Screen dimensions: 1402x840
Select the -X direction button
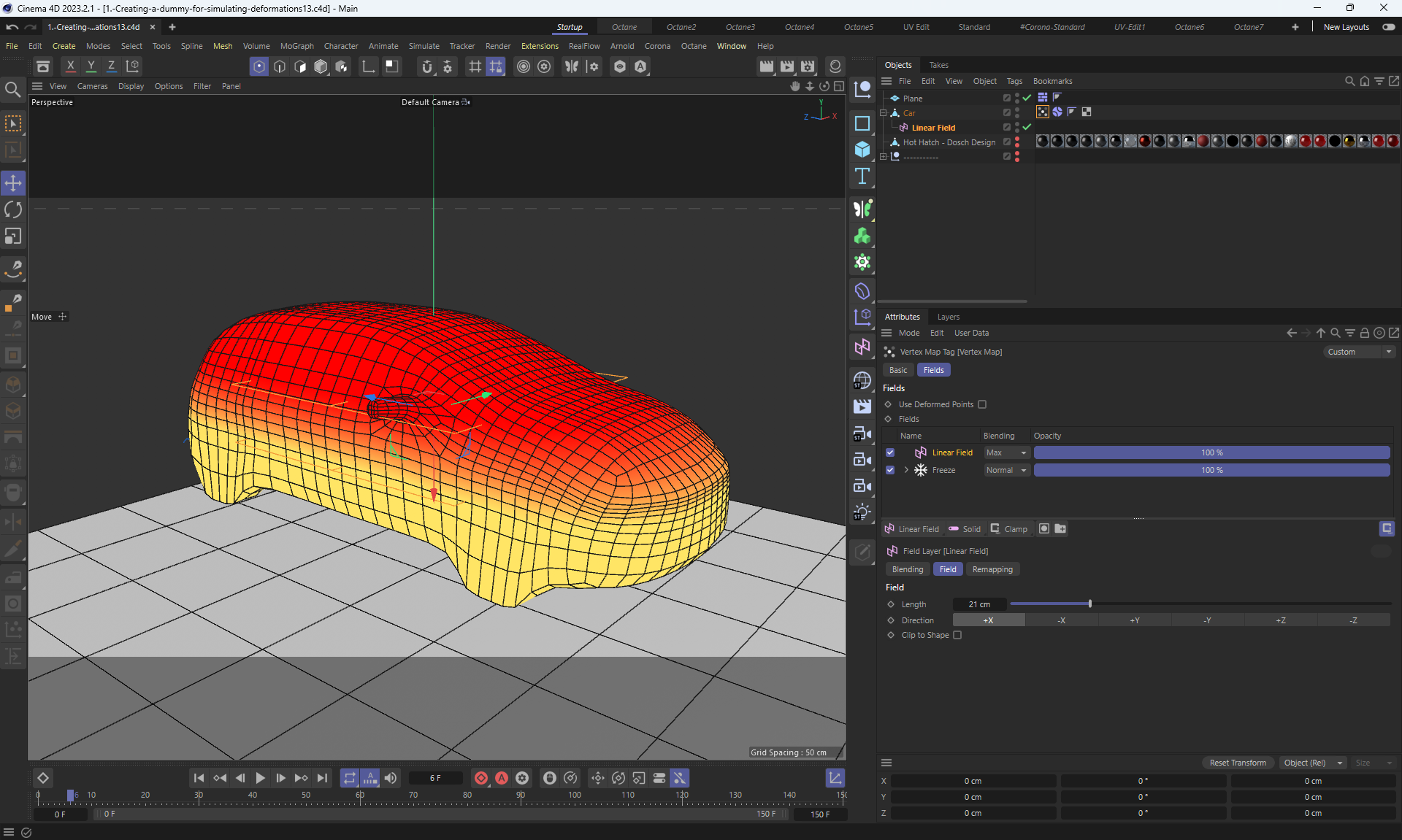(1061, 620)
